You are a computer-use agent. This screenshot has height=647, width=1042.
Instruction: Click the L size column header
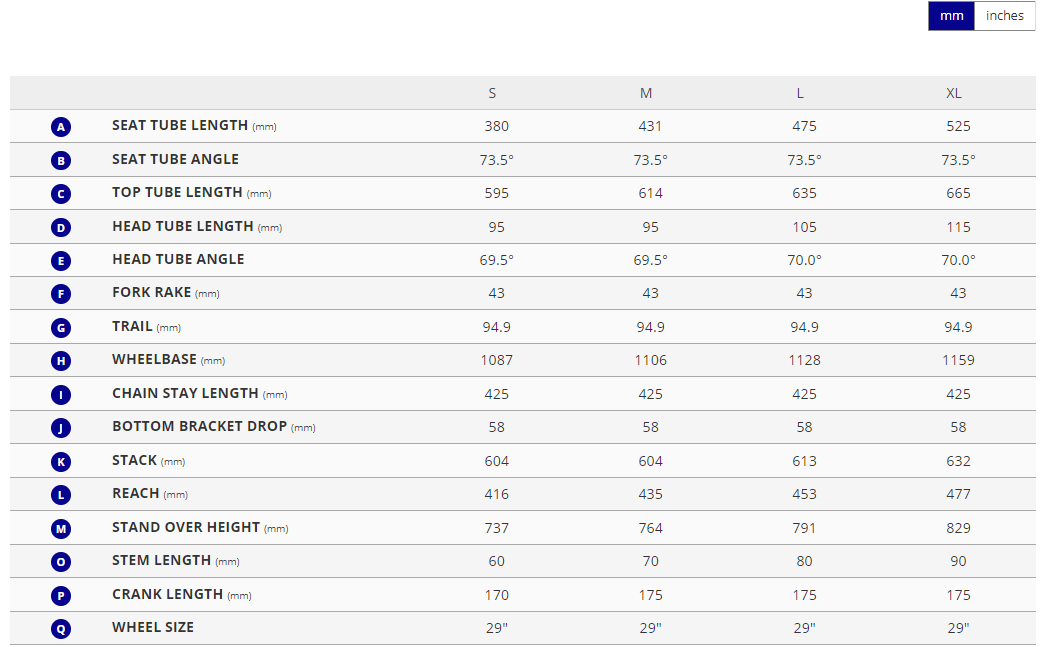[x=800, y=93]
